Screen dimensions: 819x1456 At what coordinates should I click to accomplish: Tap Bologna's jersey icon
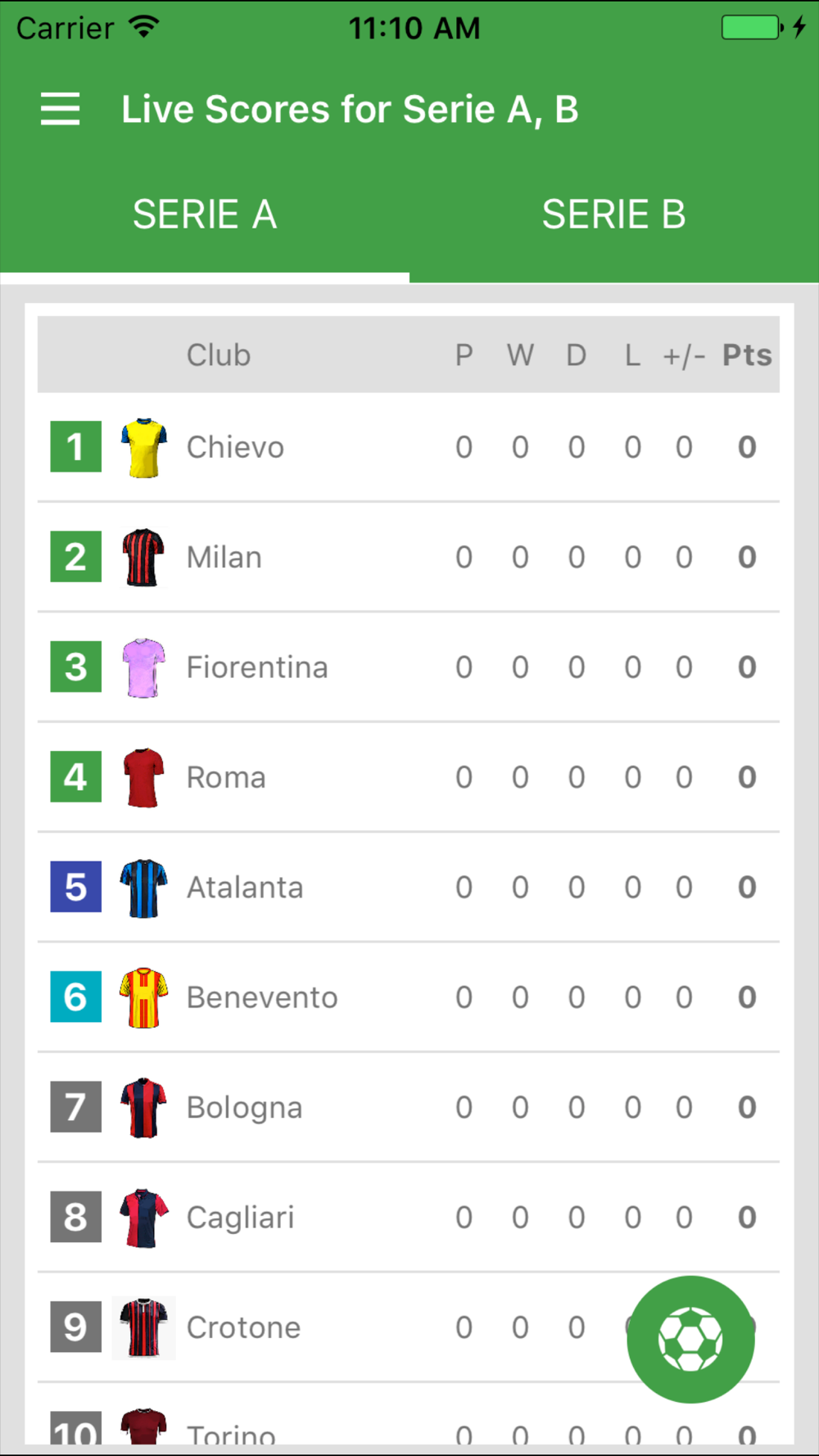pyautogui.click(x=144, y=1107)
